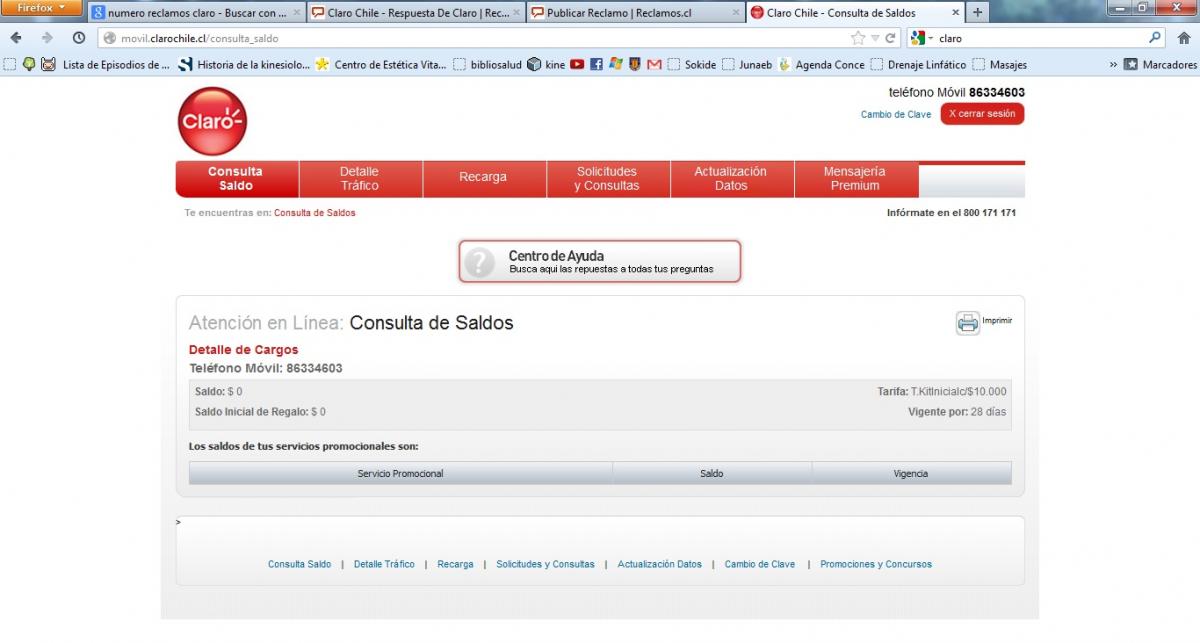1200x643 pixels.
Task: Click the search magnifier icon
Action: pos(1156,38)
